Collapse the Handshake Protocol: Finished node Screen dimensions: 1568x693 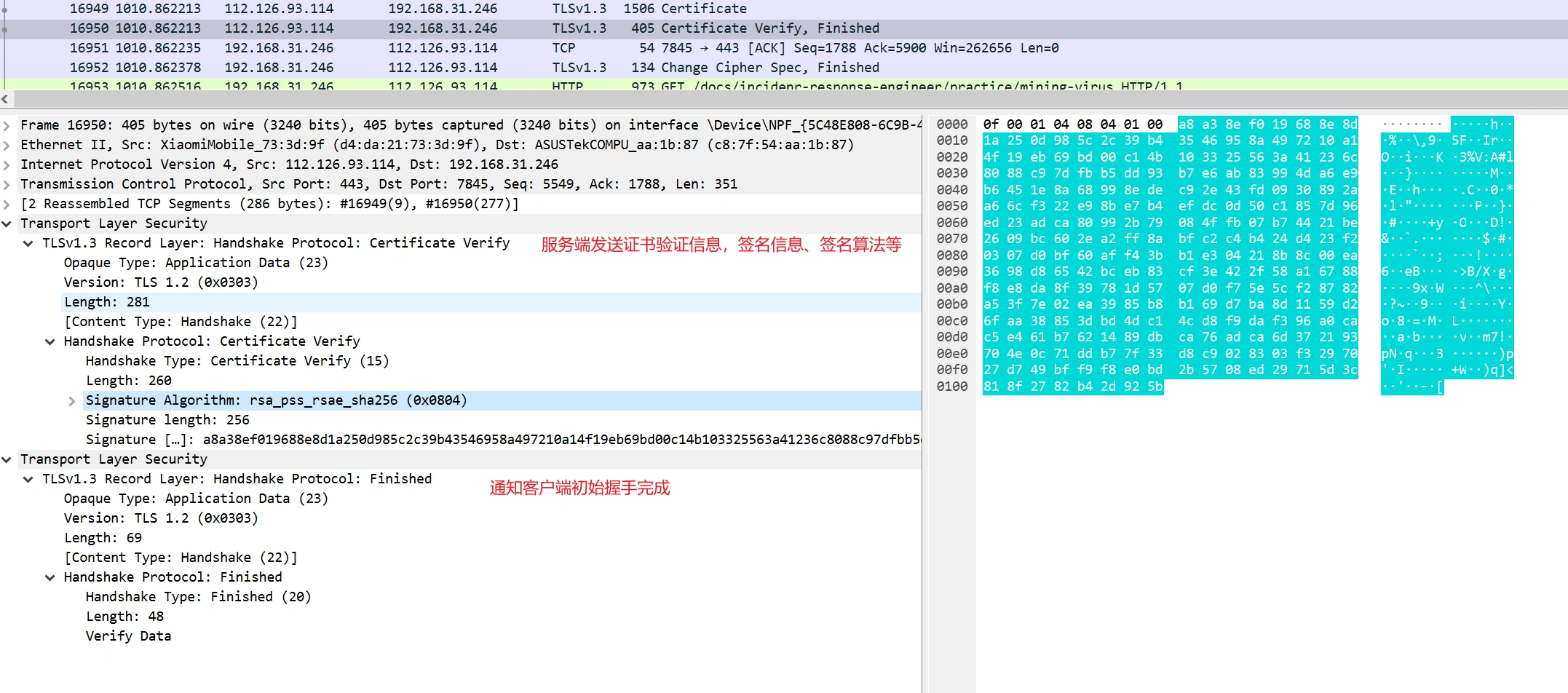point(50,578)
